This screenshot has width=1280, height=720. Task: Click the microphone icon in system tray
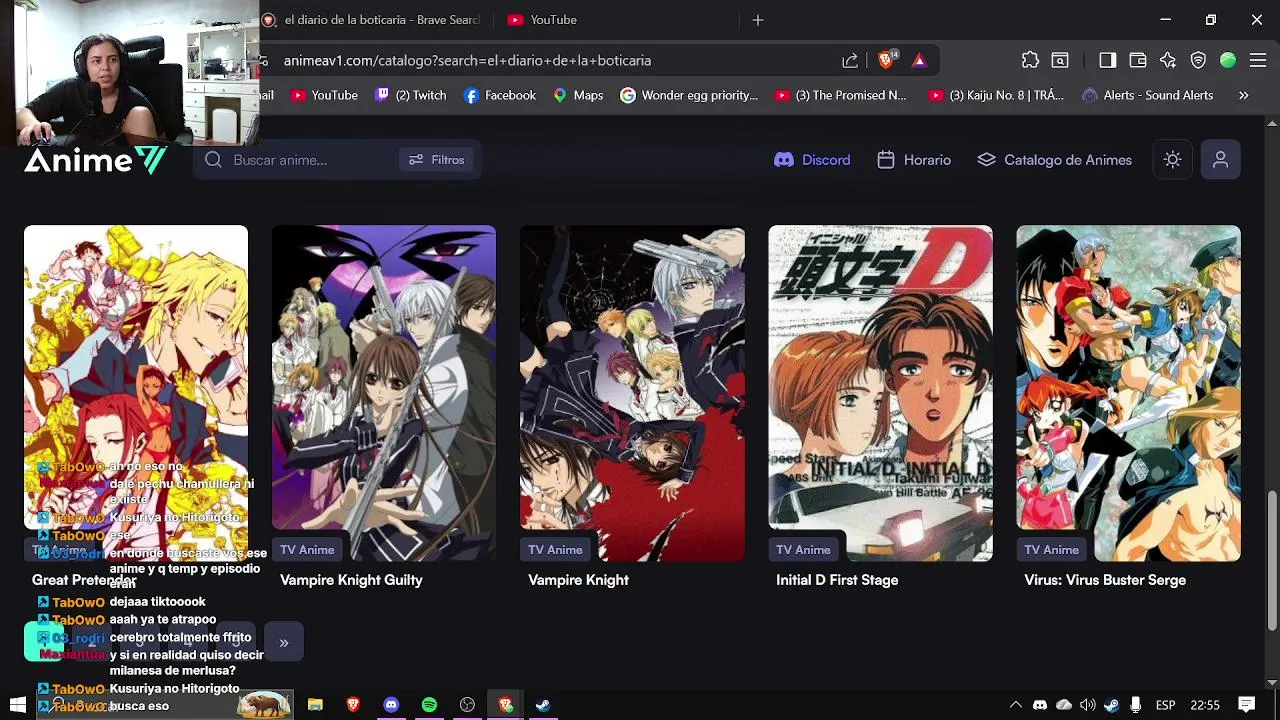1135,705
